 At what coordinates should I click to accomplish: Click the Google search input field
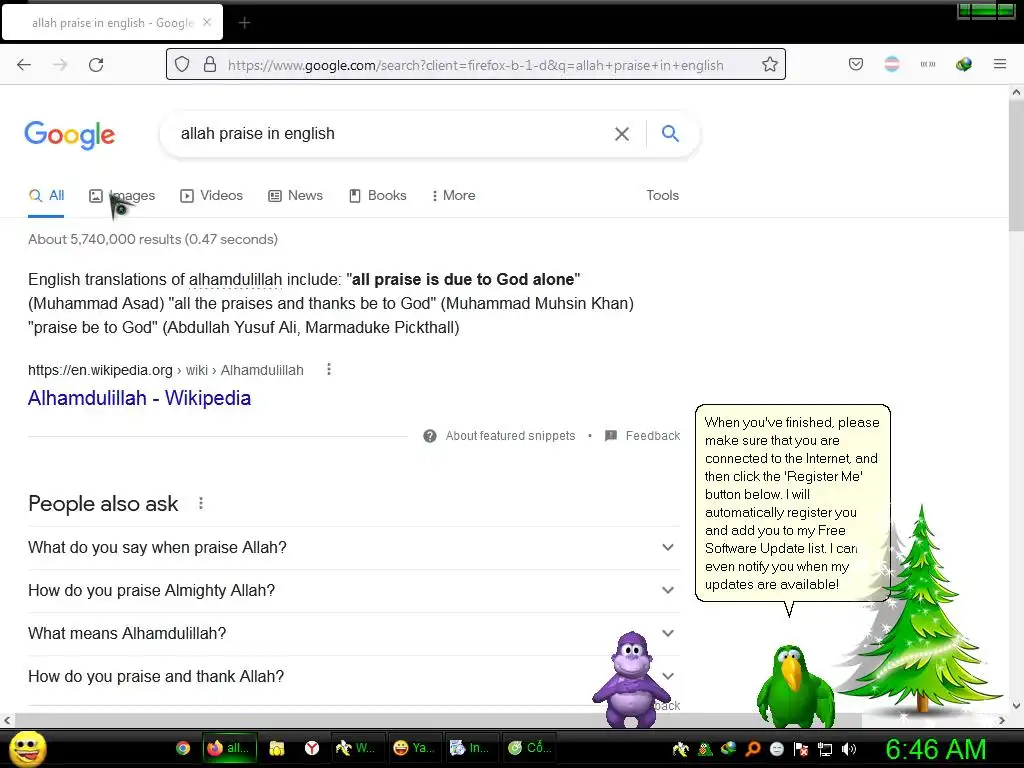(392, 134)
